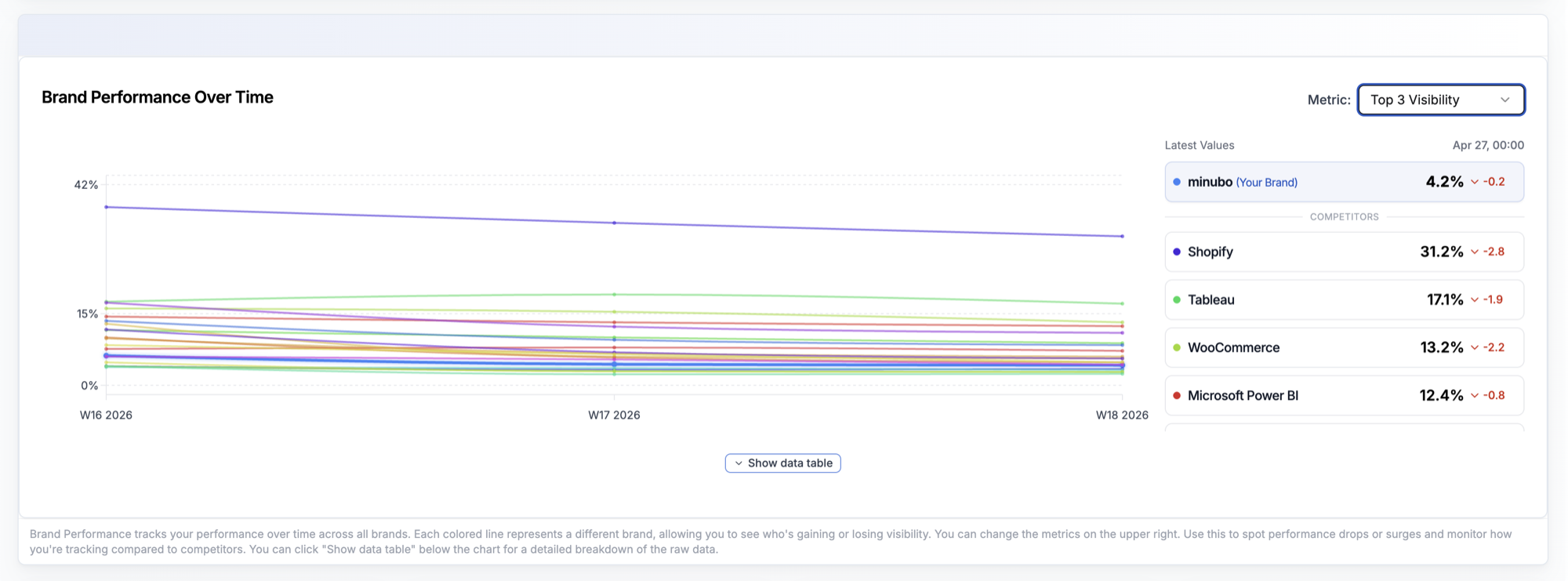
Task: Click the 42% y-axis label
Action: (86, 185)
